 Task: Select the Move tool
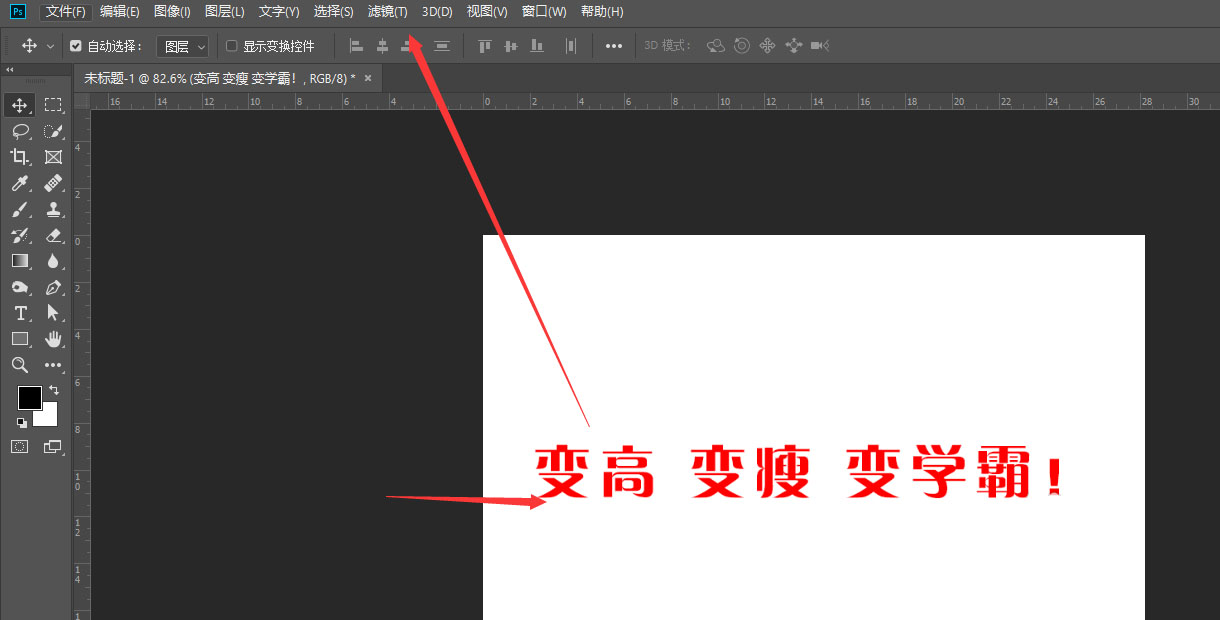20,104
